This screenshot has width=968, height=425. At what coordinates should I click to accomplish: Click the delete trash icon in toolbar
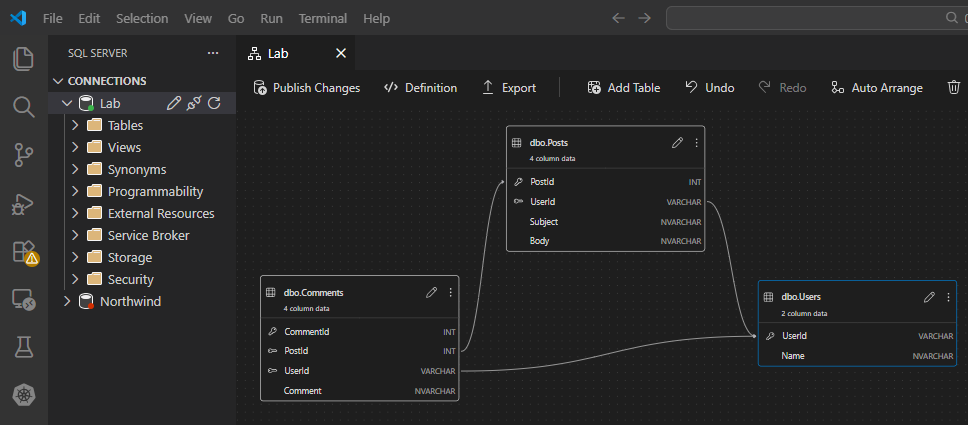tap(953, 88)
